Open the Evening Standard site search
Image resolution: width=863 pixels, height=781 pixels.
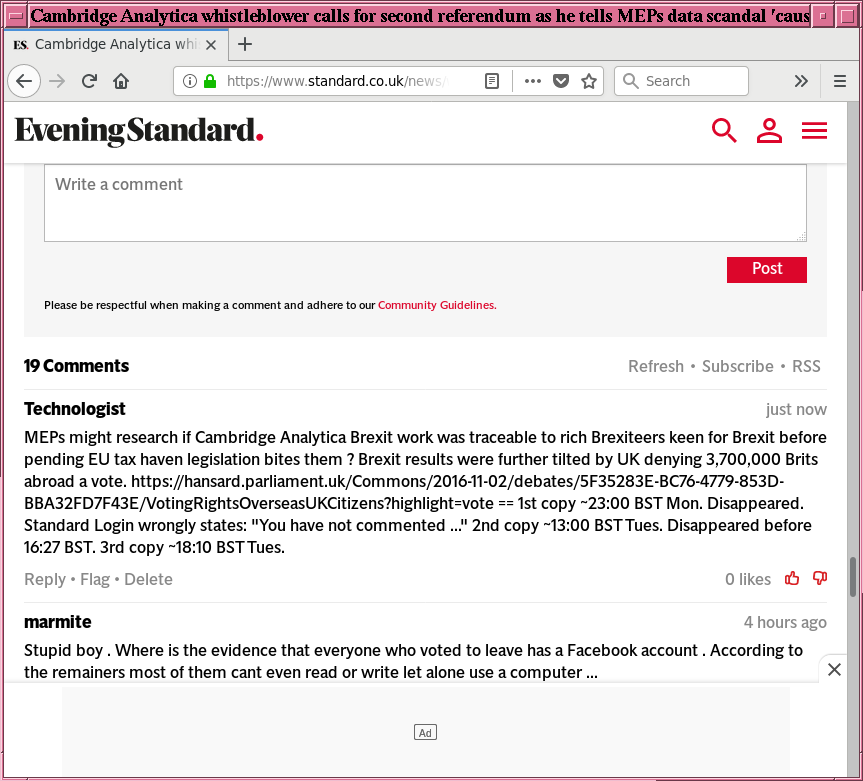coord(724,131)
